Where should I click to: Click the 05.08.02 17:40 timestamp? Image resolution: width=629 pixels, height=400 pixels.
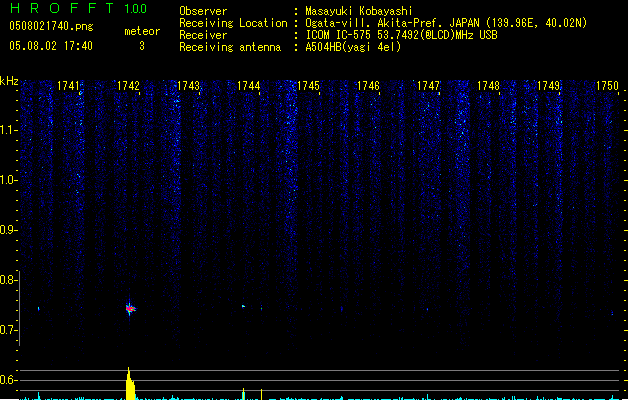tap(51, 46)
